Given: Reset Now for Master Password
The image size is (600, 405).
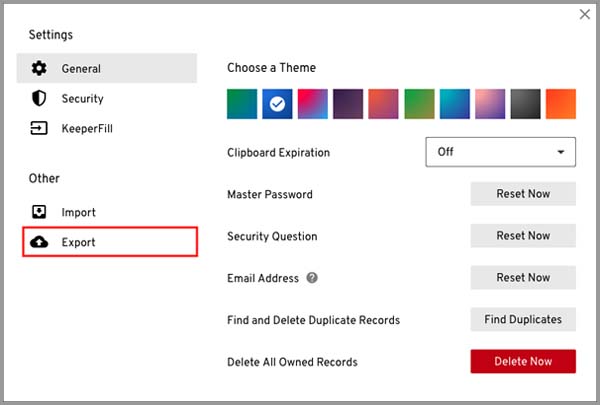Looking at the screenshot, I should 523,194.
